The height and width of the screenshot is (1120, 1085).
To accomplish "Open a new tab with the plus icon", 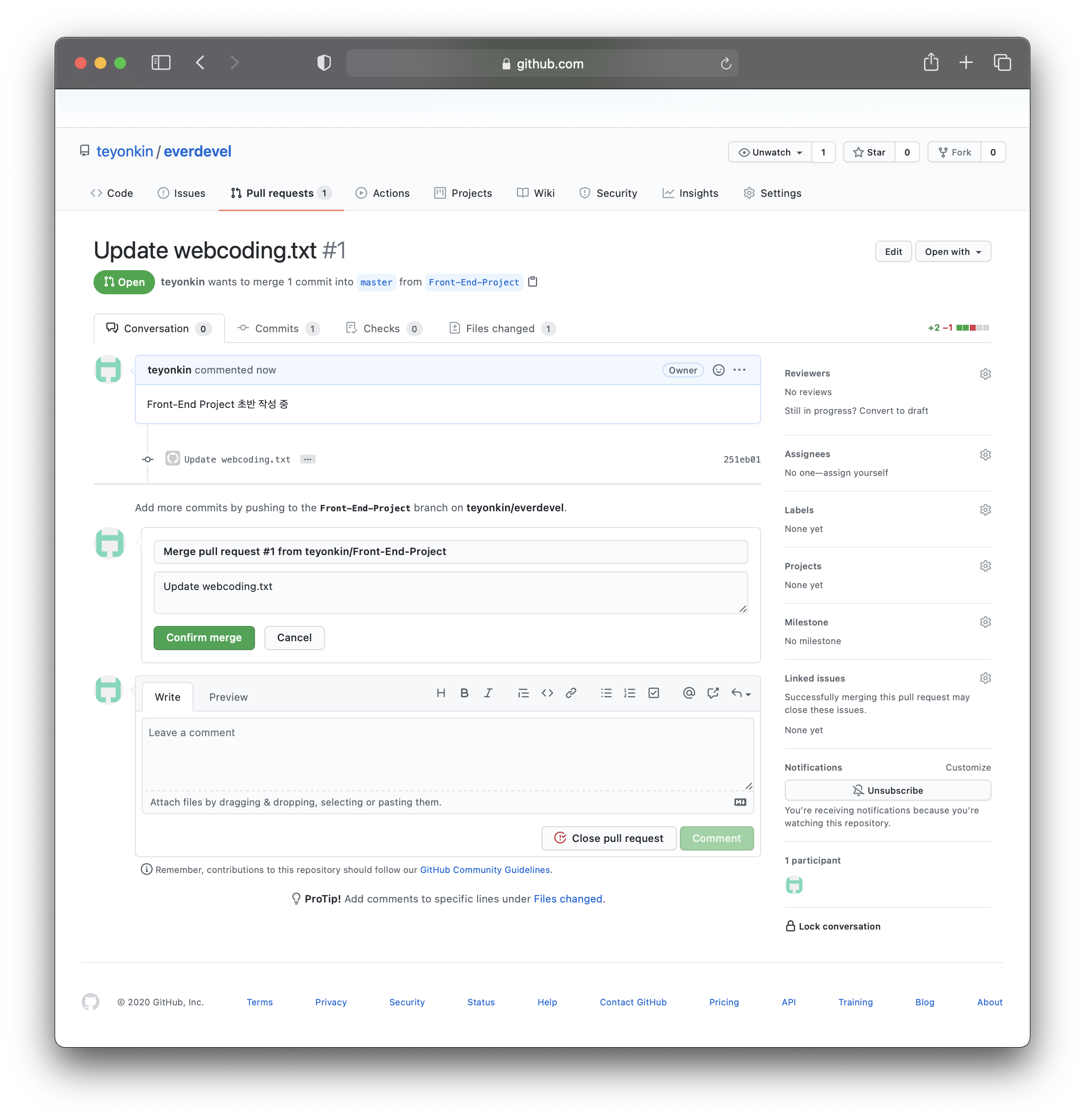I will click(965, 62).
